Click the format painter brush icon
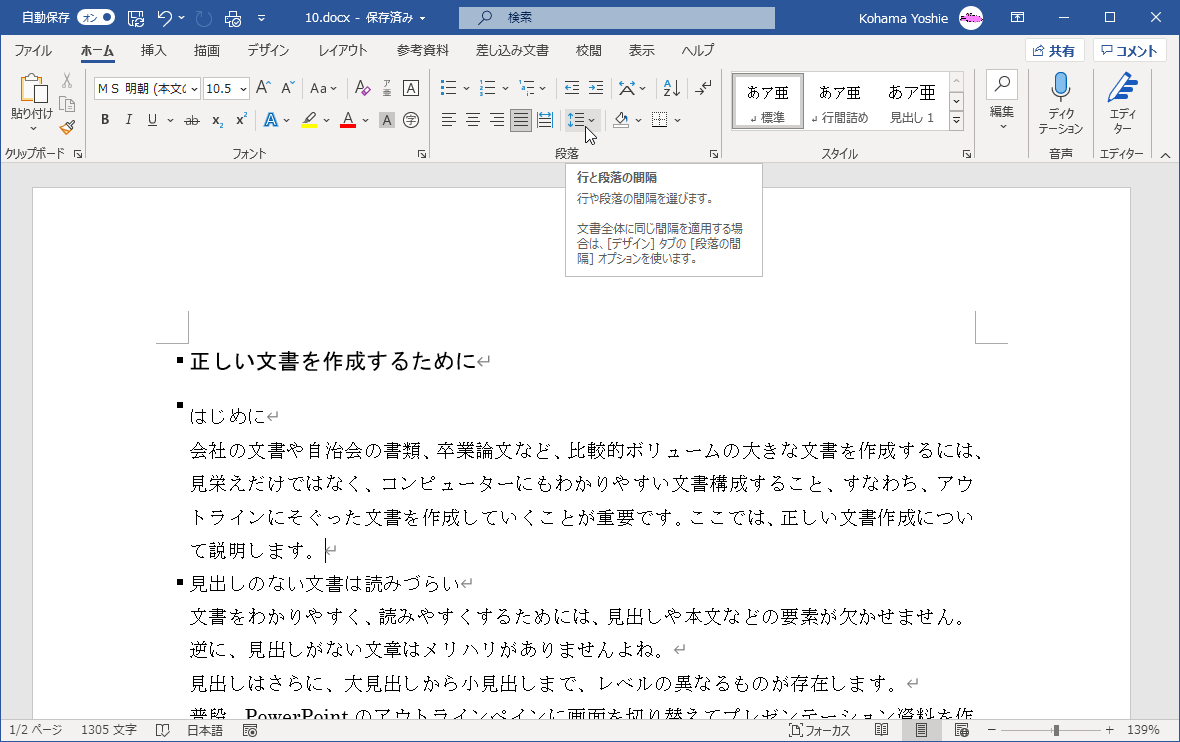 click(67, 127)
